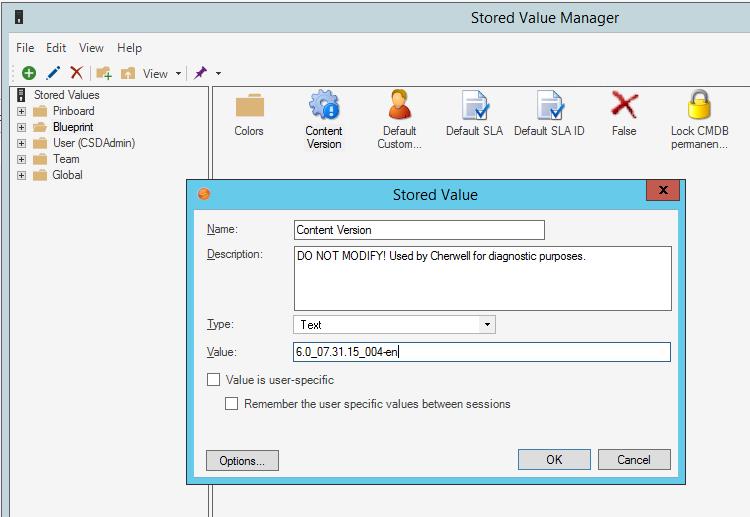Open the View menu
The image size is (750, 517).
(91, 48)
